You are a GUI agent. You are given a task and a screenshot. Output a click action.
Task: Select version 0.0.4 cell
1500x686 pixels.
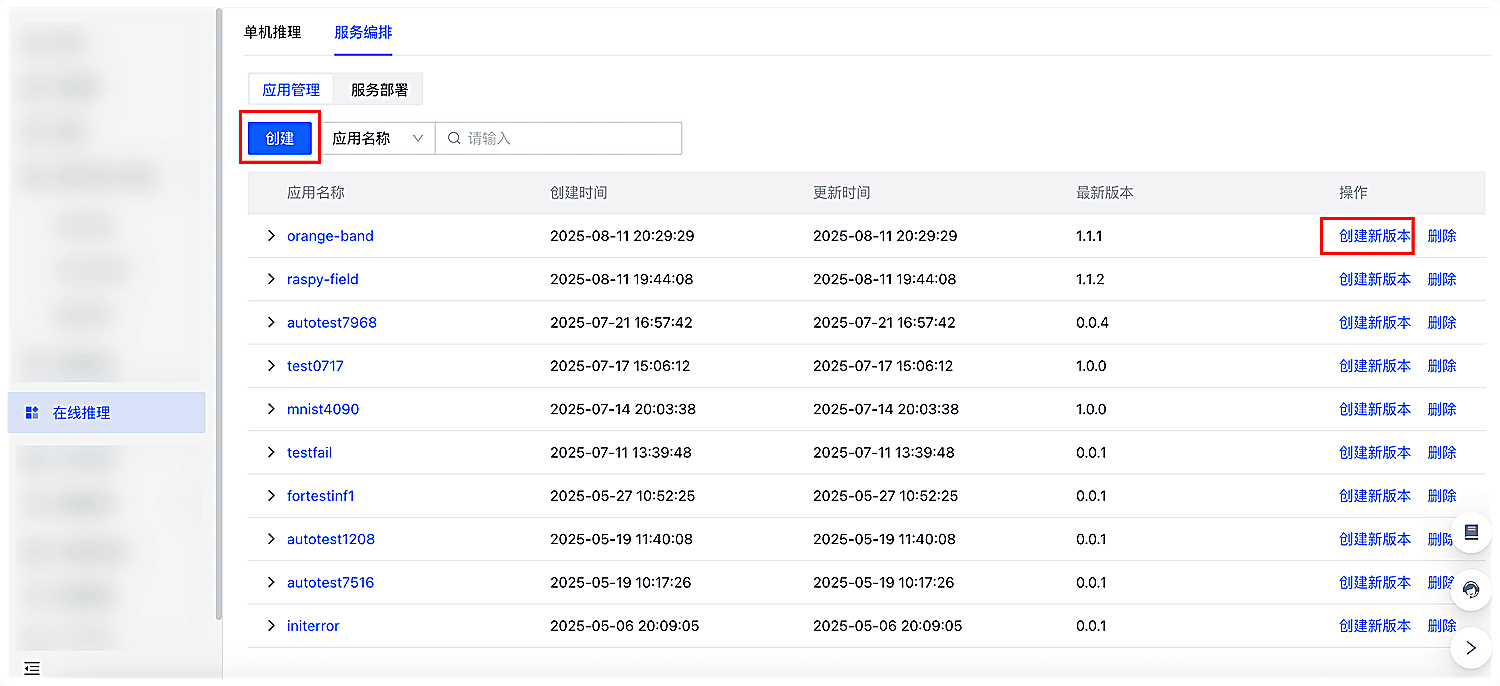coord(1092,322)
